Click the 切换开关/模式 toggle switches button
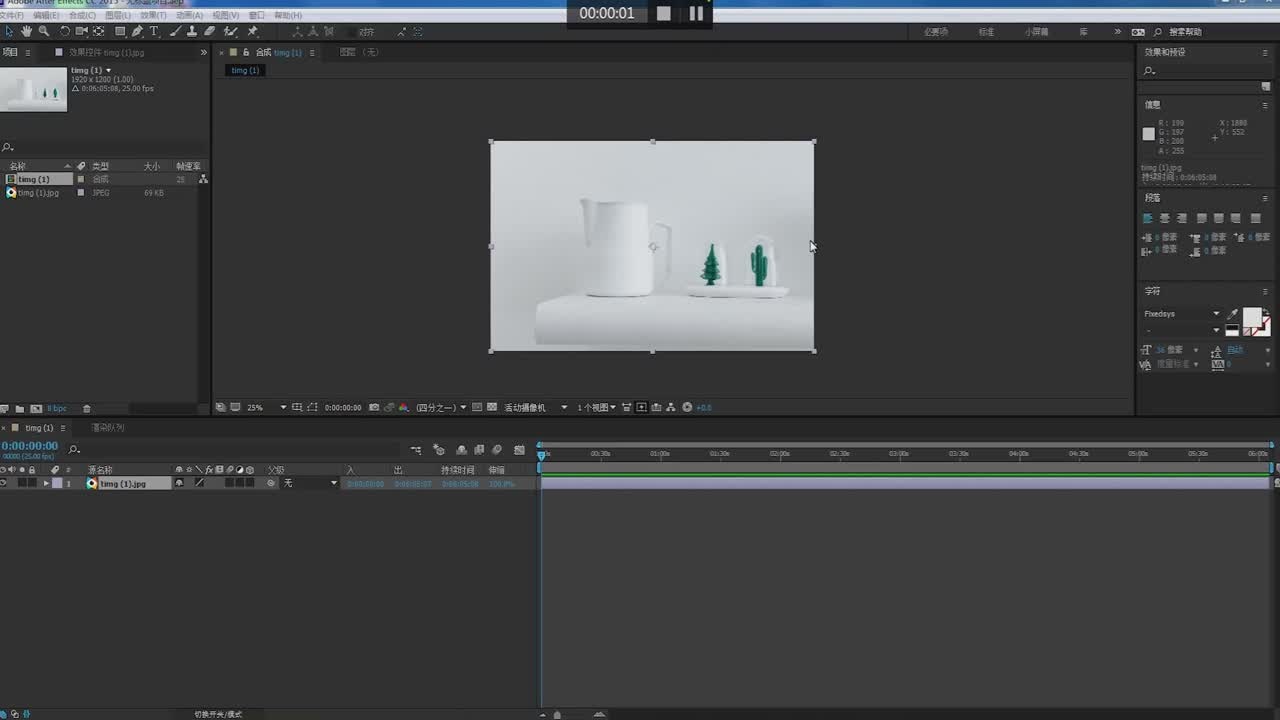The height and width of the screenshot is (720, 1280). coord(218,714)
